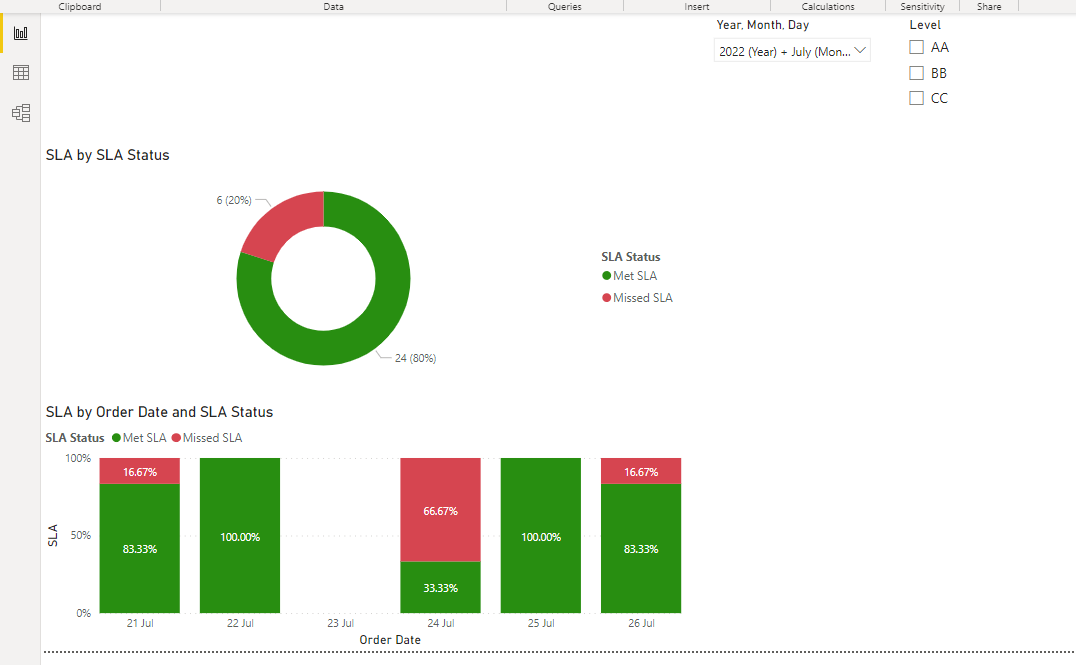Click the Queries ribbon group label
Viewport: 1076px width, 665px height.
click(565, 6)
